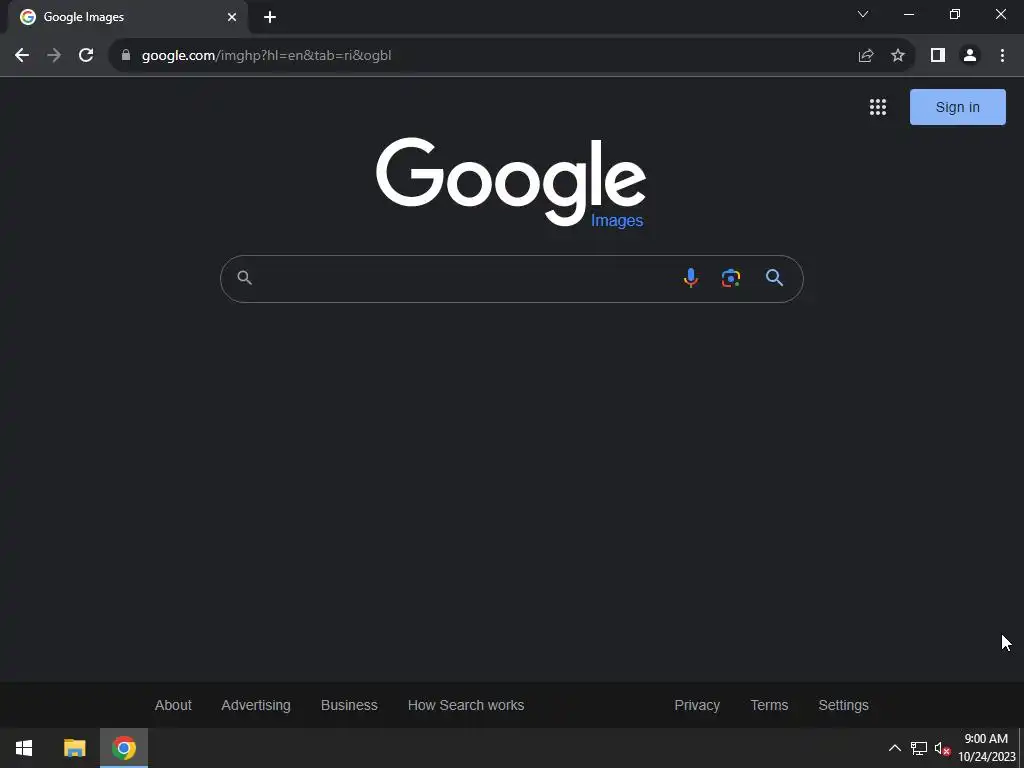Minimize the Chrome window
The height and width of the screenshot is (768, 1024).
click(908, 14)
